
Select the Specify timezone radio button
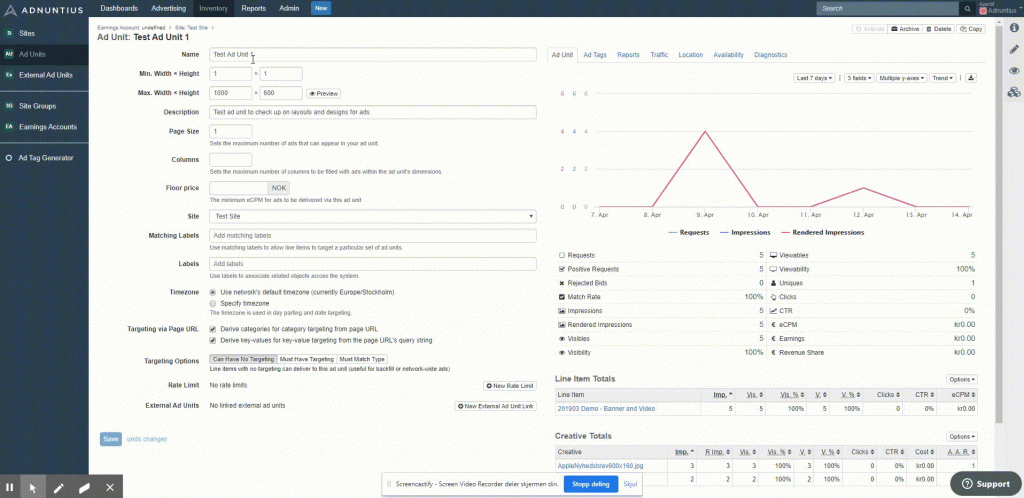[x=212, y=303]
